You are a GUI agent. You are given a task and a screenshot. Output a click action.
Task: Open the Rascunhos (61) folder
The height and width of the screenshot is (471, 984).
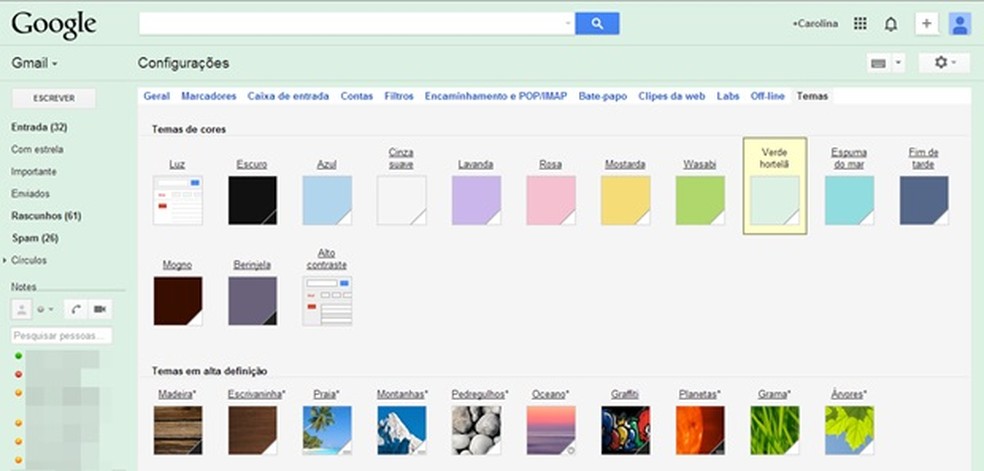click(x=46, y=216)
